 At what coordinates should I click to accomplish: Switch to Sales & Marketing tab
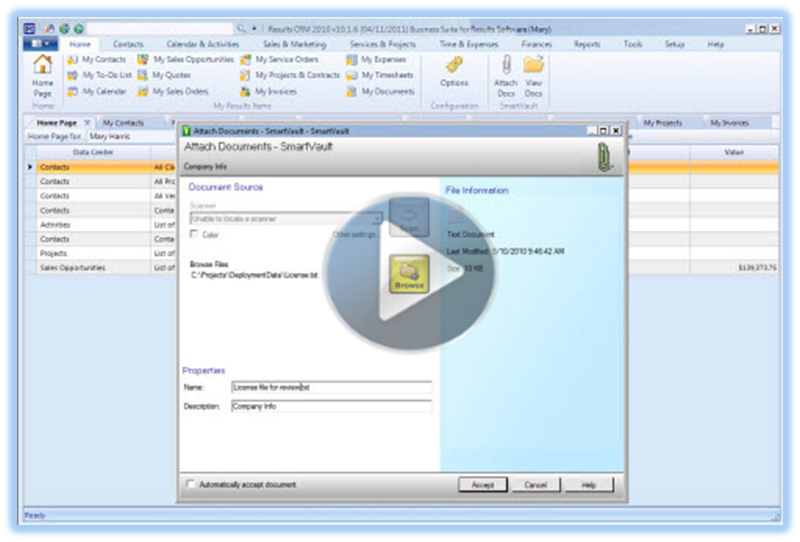coord(294,44)
